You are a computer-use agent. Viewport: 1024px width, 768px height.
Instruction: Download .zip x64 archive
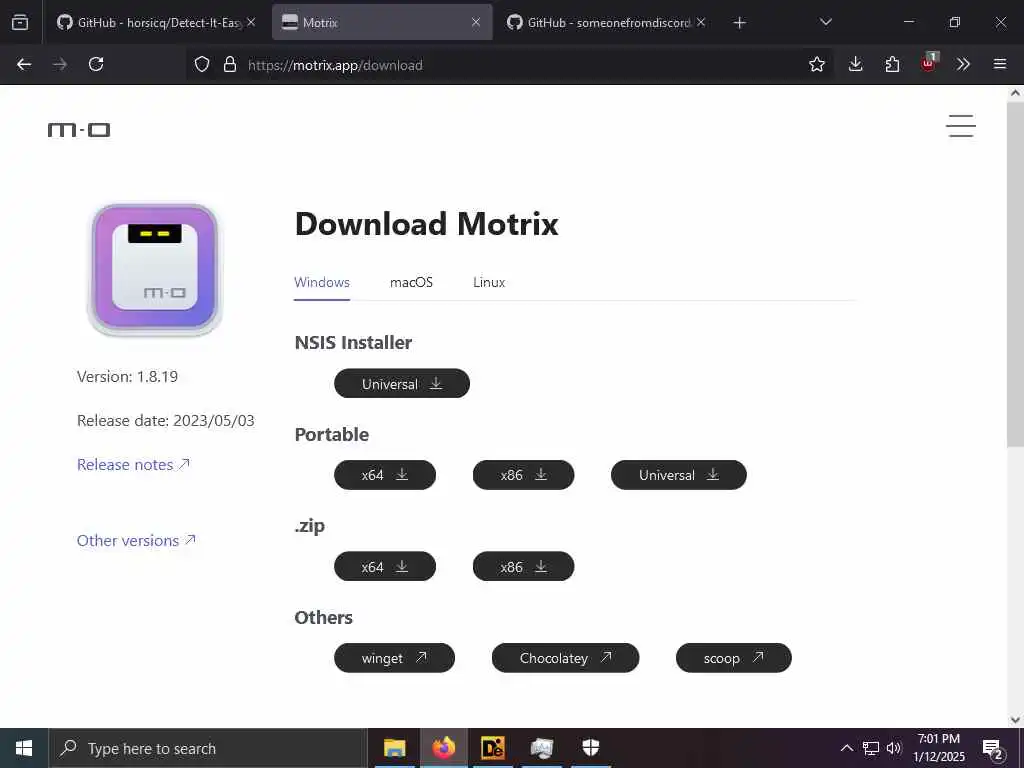click(385, 566)
